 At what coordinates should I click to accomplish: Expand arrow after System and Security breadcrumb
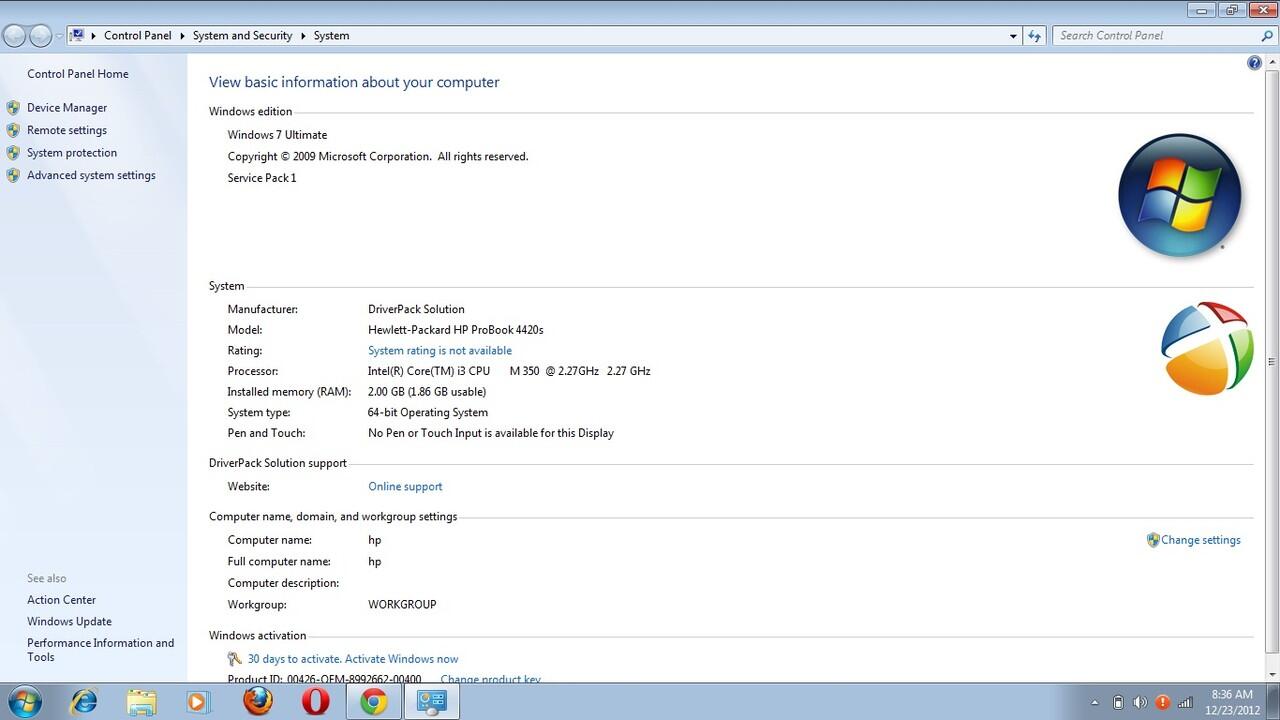tap(303, 36)
